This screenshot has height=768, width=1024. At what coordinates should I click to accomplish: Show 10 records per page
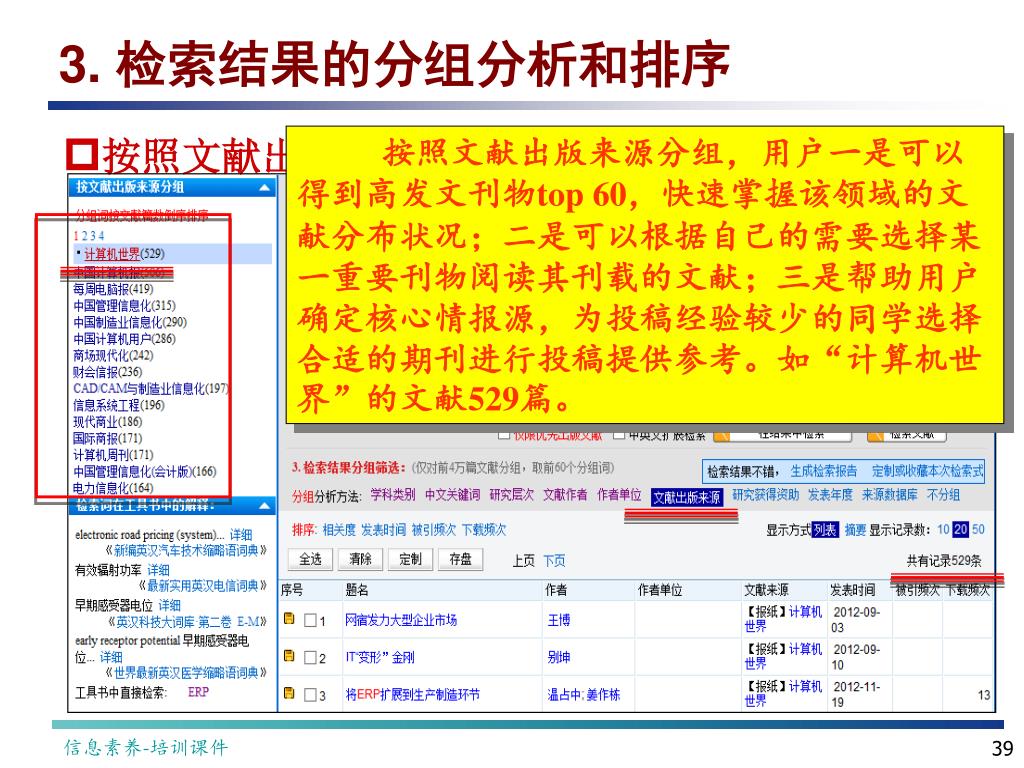point(943,530)
